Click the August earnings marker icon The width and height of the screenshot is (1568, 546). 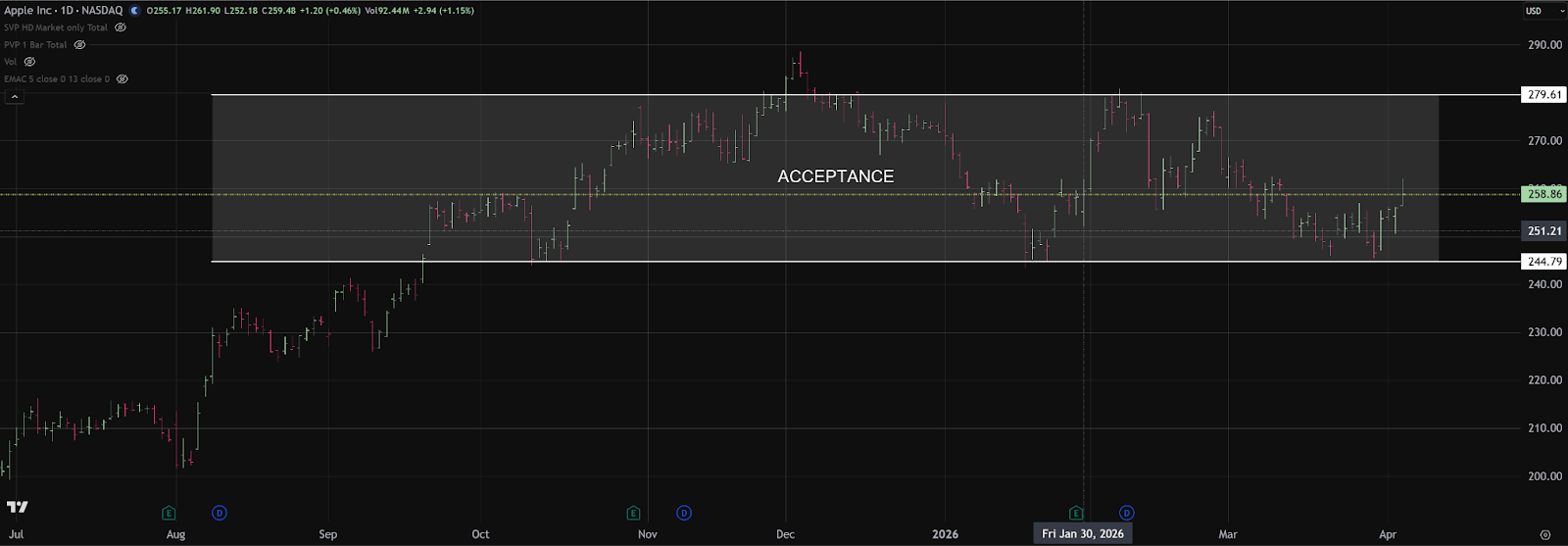click(x=169, y=513)
